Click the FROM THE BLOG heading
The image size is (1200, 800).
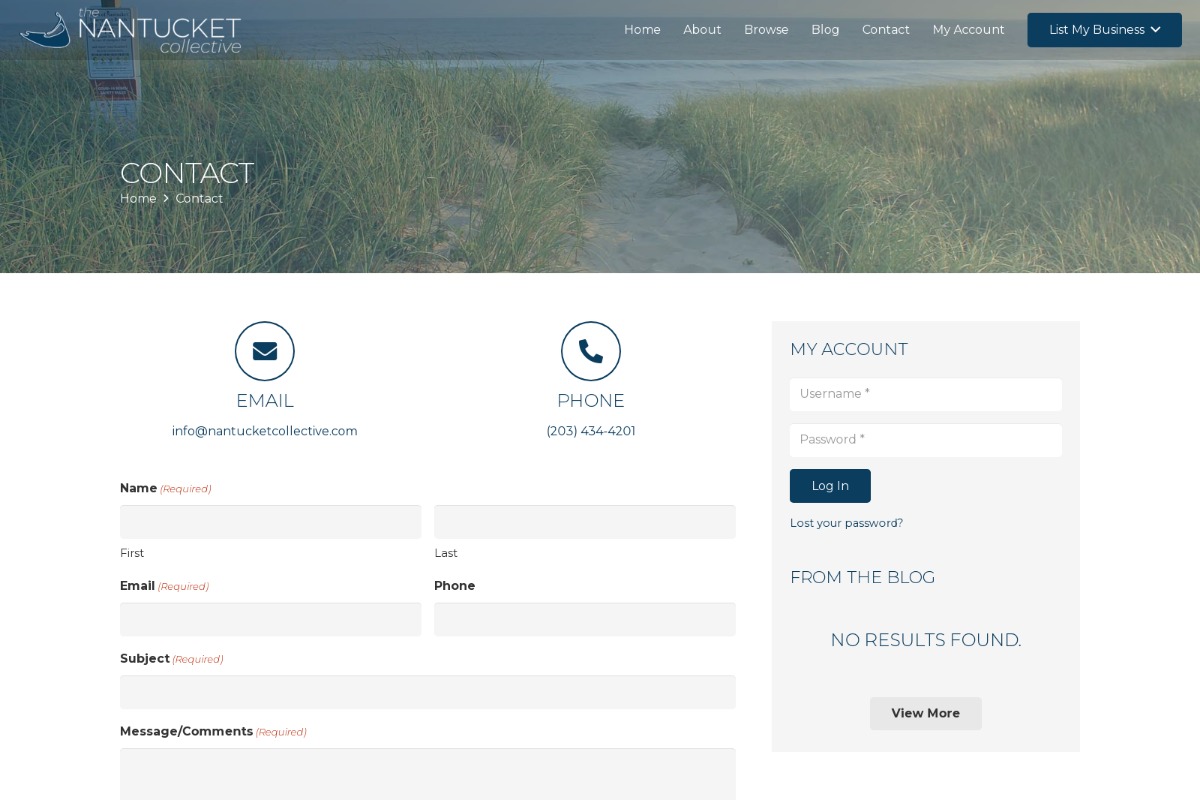point(863,577)
